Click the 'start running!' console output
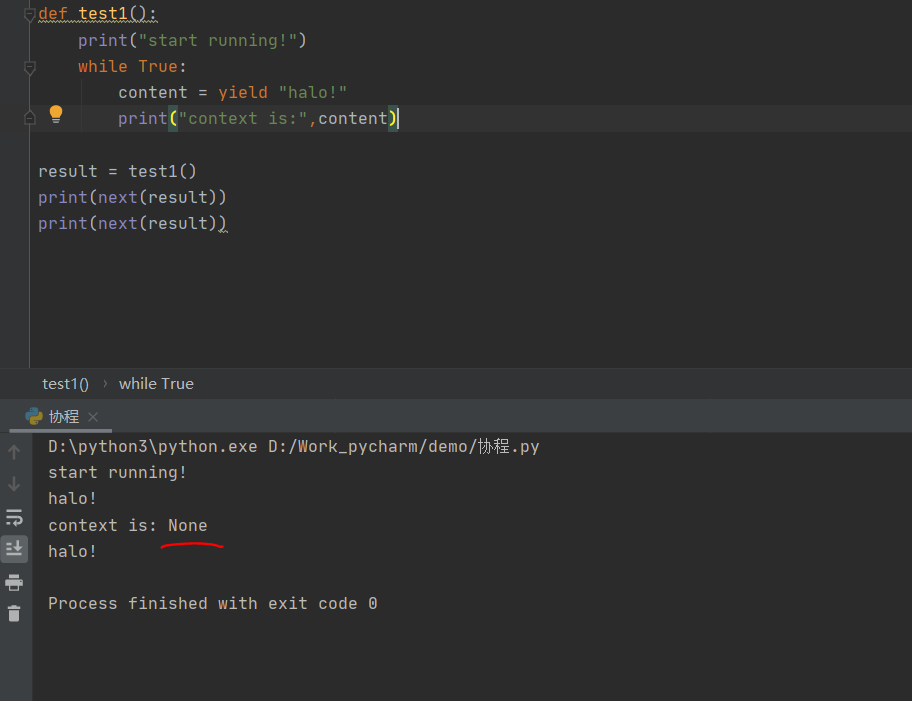 (117, 472)
